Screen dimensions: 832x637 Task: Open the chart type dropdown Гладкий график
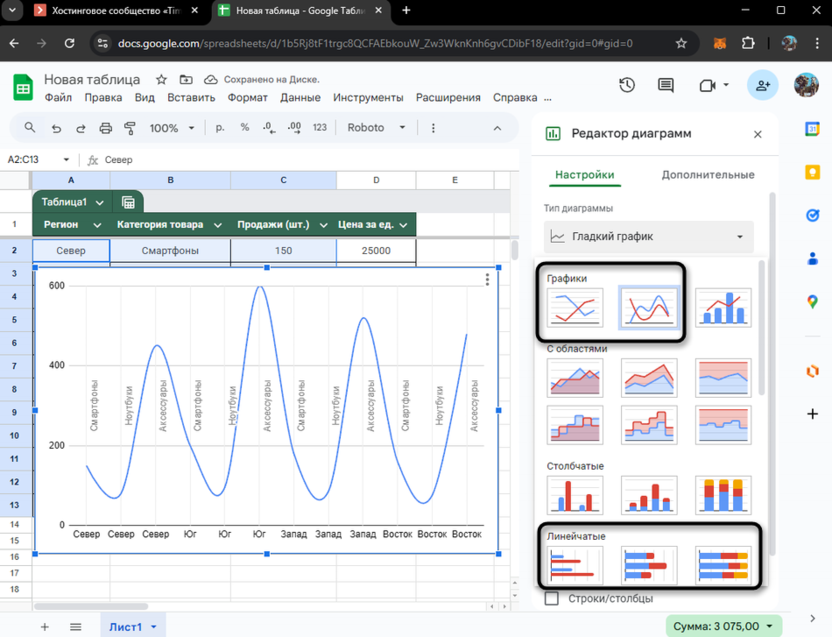coord(649,237)
